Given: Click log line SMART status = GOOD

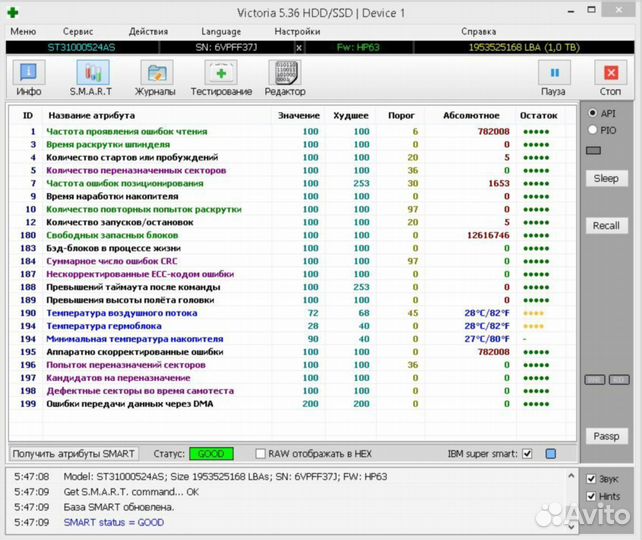Looking at the screenshot, I should tap(114, 522).
